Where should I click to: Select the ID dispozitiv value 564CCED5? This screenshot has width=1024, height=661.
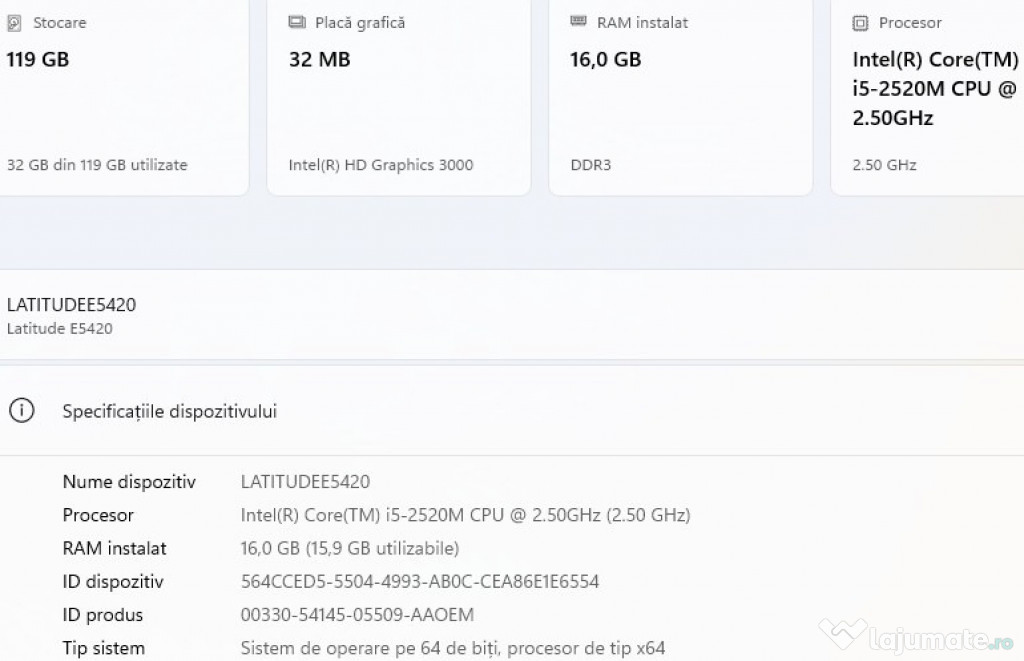click(420, 582)
